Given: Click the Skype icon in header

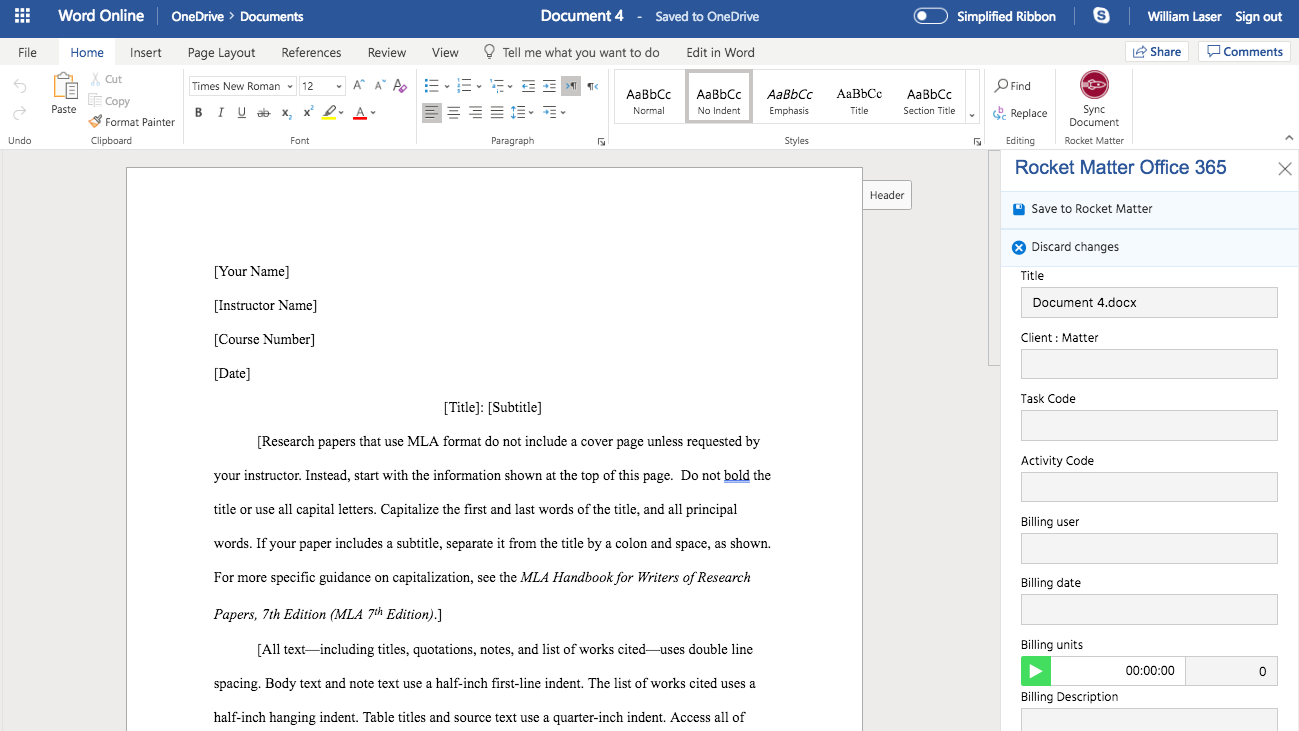Looking at the screenshot, I should pyautogui.click(x=1101, y=16).
